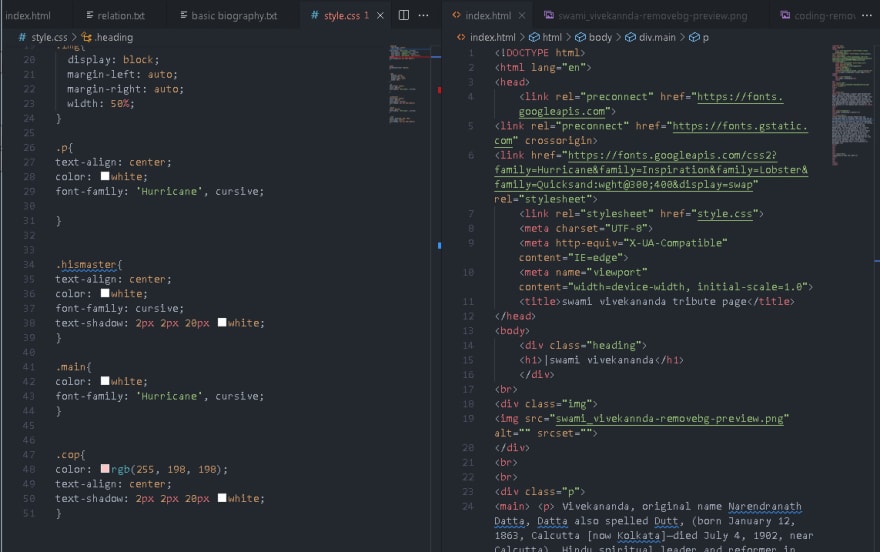This screenshot has width=880, height=552.
Task: Click the .cop selector in style.css
Action: coord(67,454)
